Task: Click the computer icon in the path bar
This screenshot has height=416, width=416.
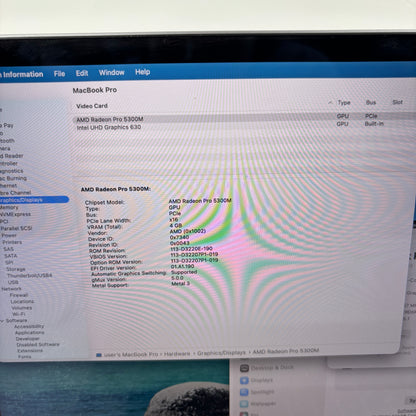Action: [99, 355]
